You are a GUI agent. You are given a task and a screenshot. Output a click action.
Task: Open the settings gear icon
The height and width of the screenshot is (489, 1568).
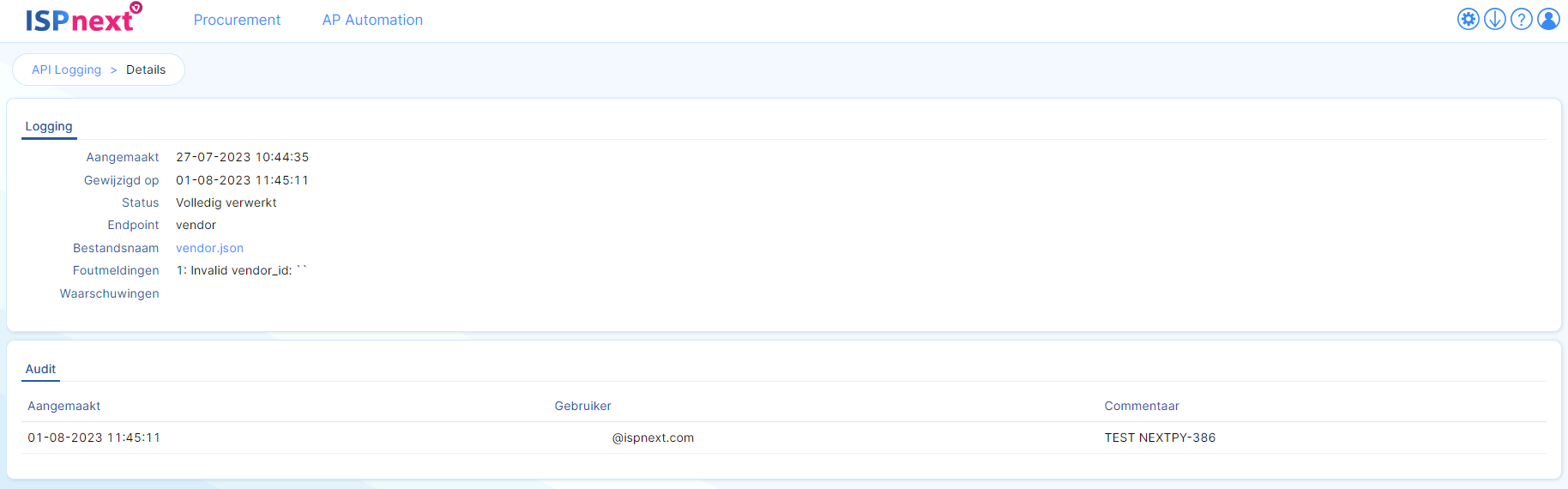point(1468,19)
